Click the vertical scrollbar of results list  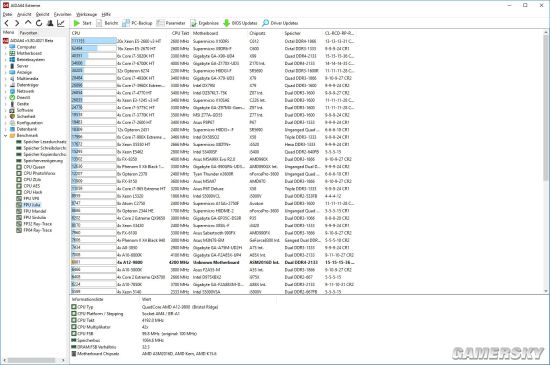[x=546, y=161]
